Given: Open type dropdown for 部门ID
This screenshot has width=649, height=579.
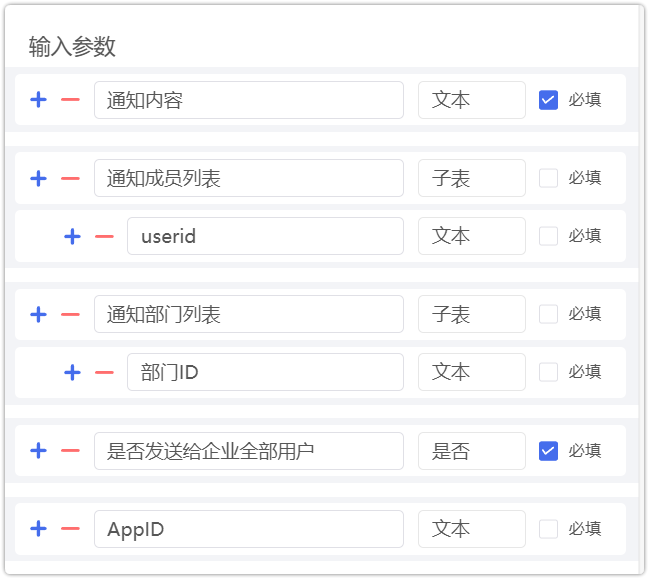Looking at the screenshot, I should point(471,372).
